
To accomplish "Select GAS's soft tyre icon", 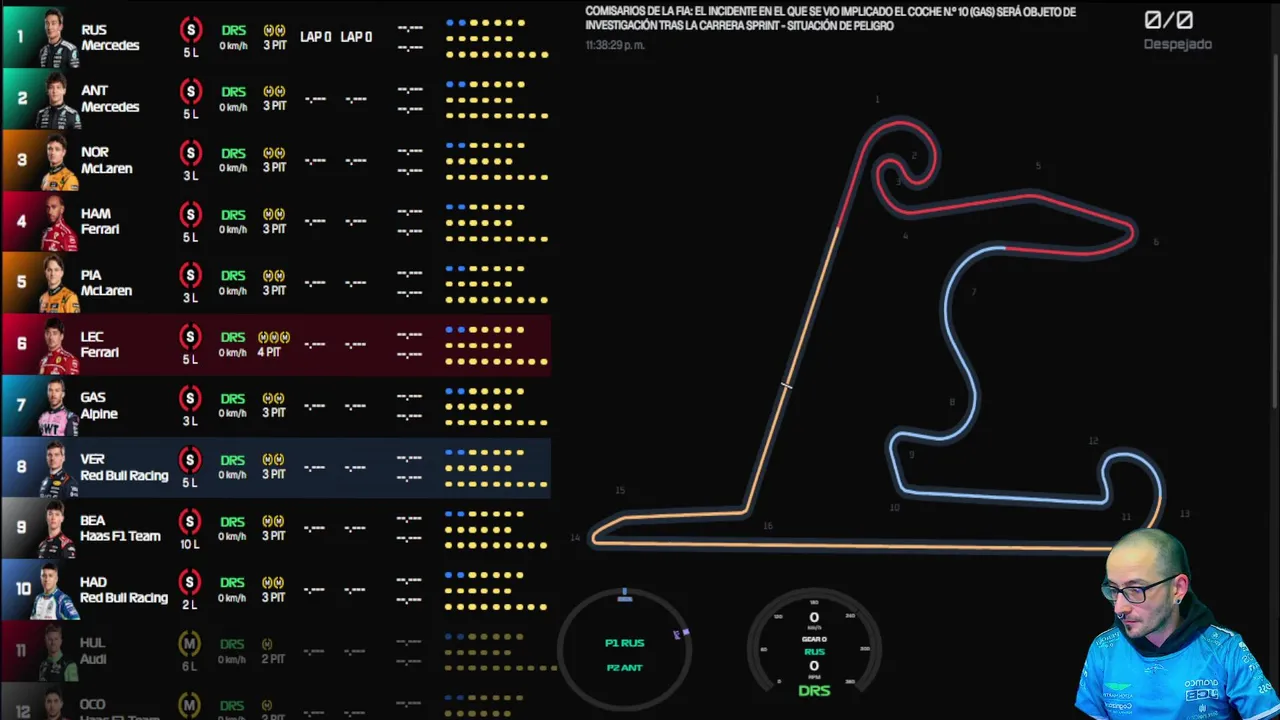I will (190, 399).
